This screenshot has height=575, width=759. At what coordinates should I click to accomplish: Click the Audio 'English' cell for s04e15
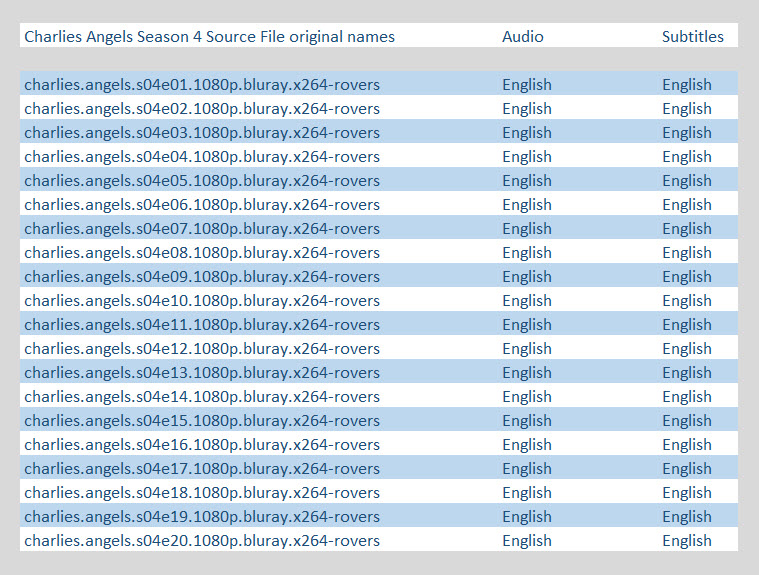(x=527, y=421)
